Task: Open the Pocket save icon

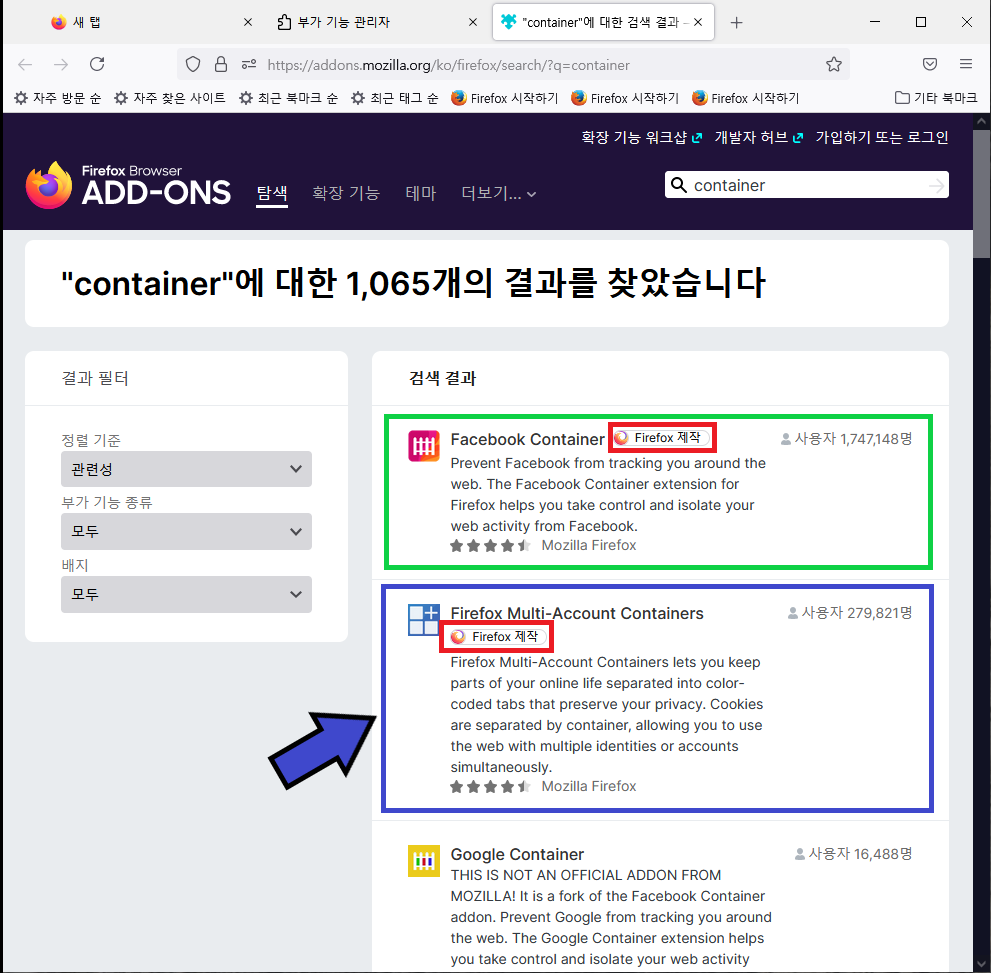Action: point(930,64)
